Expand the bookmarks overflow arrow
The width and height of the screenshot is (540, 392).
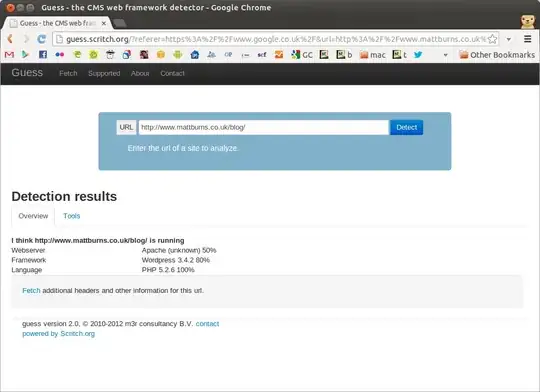coord(445,55)
